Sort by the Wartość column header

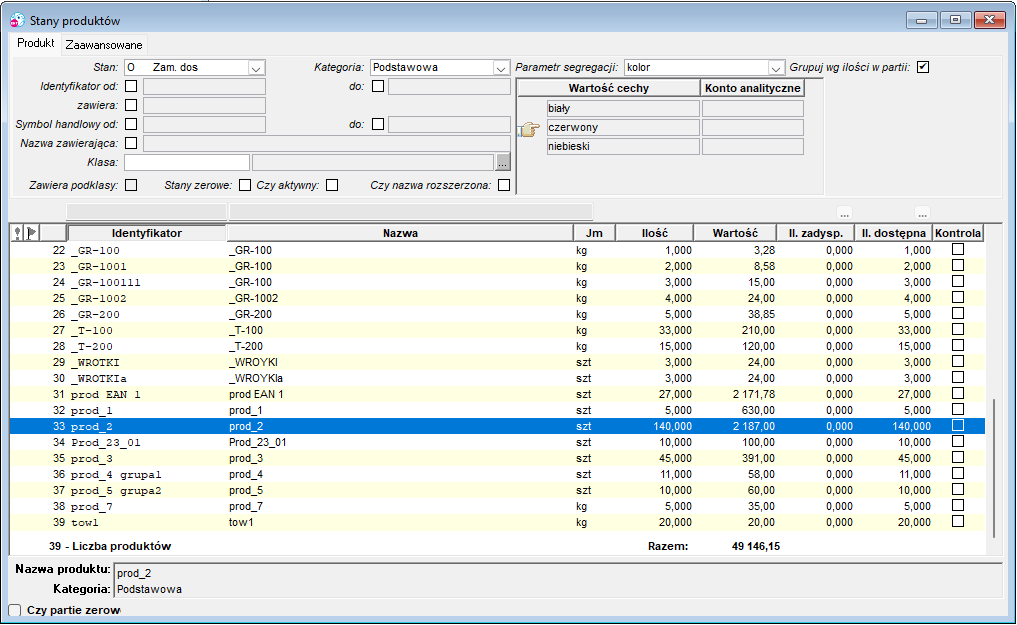coord(735,233)
